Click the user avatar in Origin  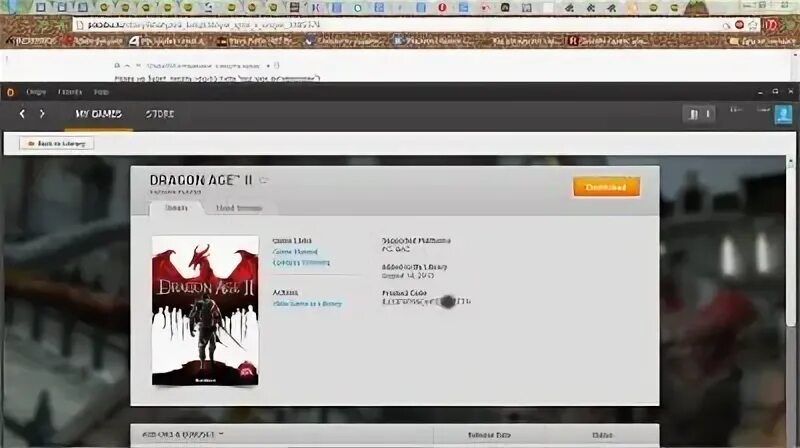[783, 114]
